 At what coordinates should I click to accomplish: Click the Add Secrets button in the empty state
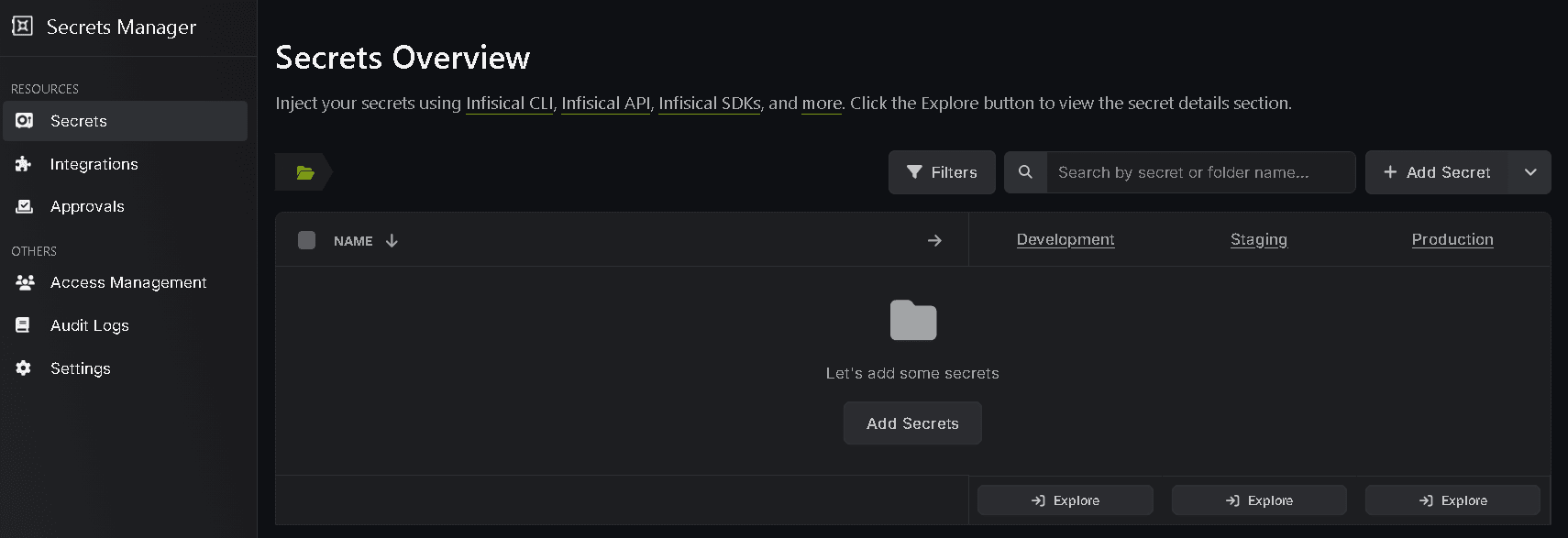(912, 423)
